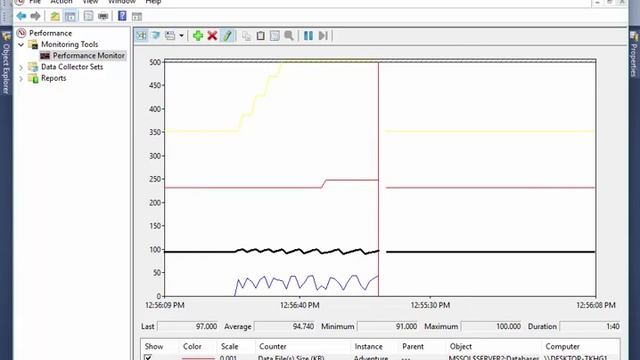
Task: Click the 12:56:40 PM time axis label
Action: pyautogui.click(x=300, y=305)
